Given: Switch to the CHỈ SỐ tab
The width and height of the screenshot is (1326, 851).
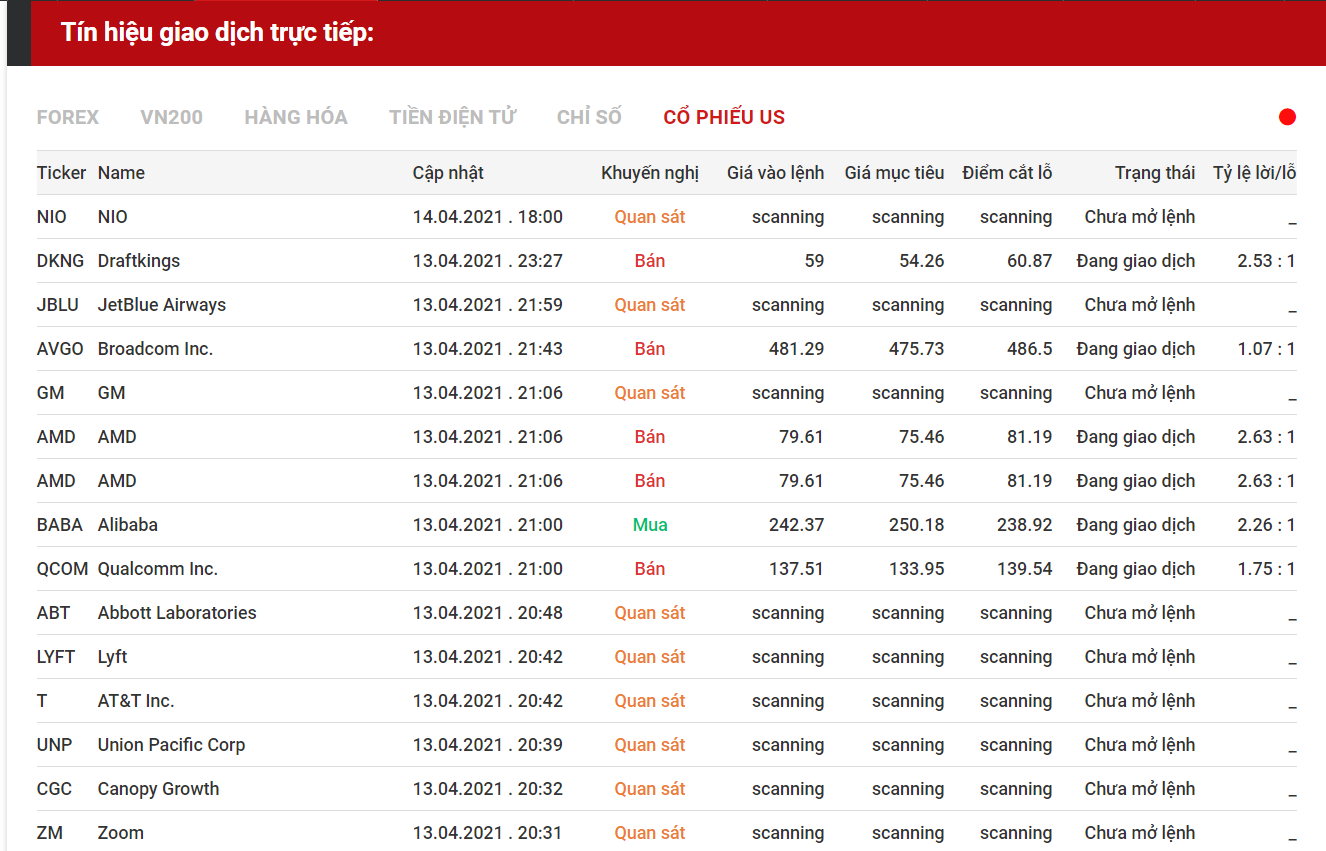Looking at the screenshot, I should [x=589, y=117].
